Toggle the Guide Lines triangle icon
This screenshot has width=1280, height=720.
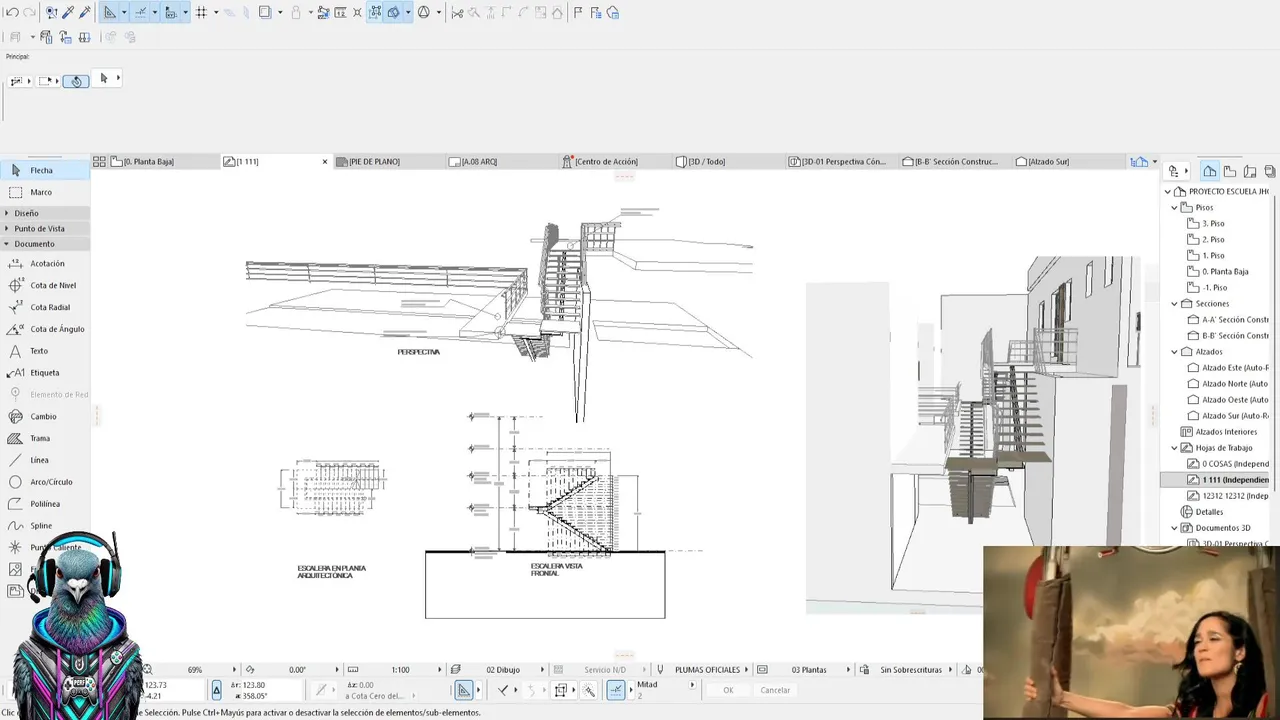pos(110,13)
